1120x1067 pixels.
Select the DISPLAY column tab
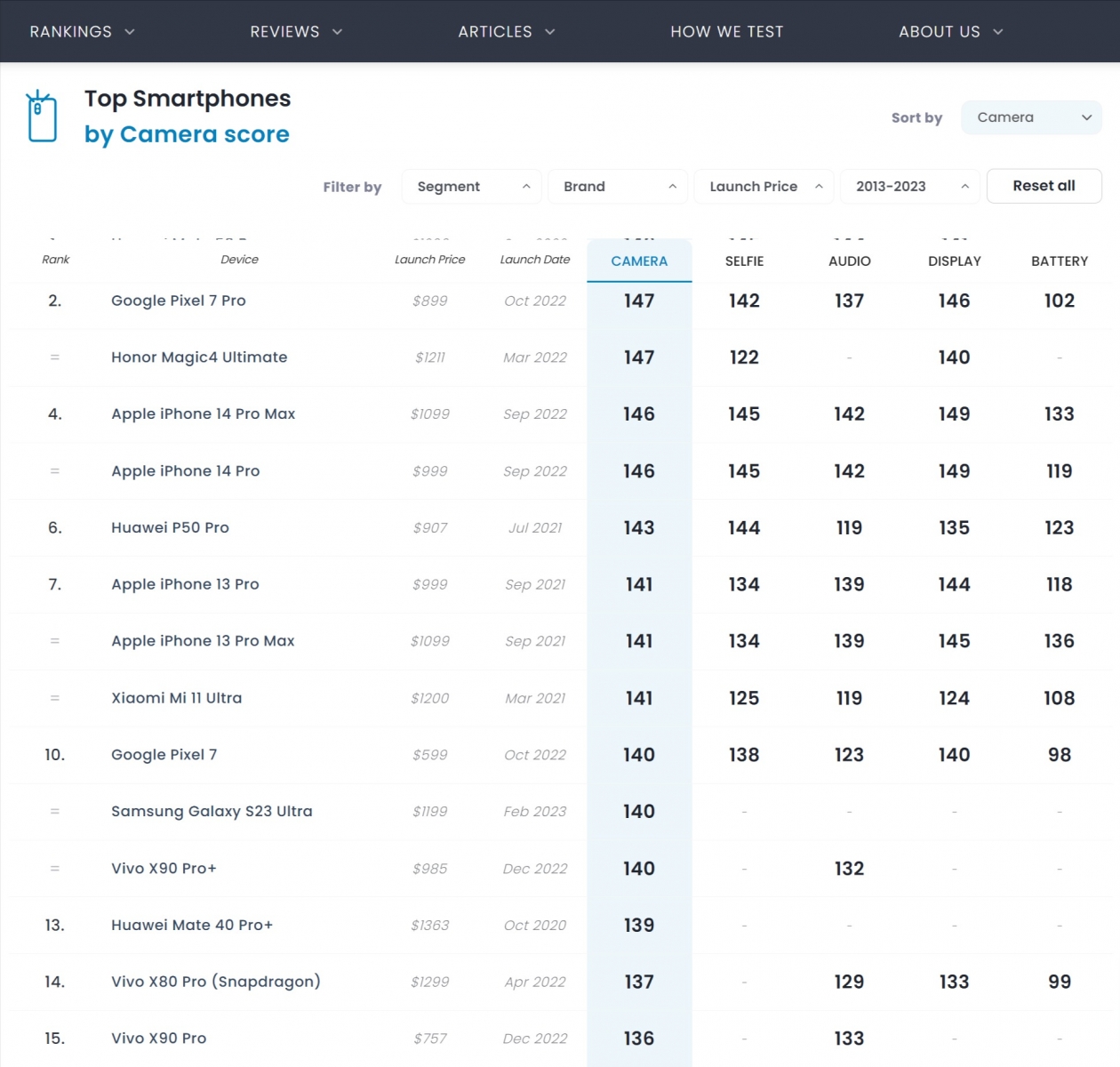point(955,261)
